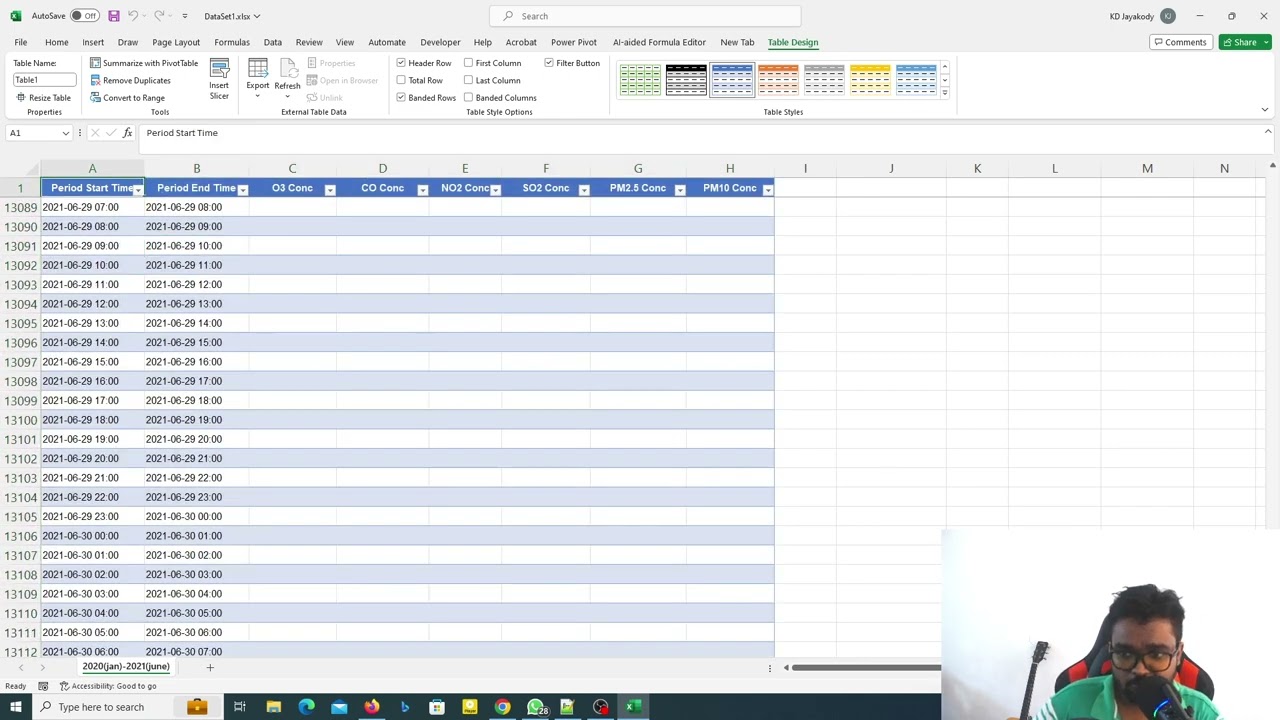Select the yellow table style swatch

point(870,79)
